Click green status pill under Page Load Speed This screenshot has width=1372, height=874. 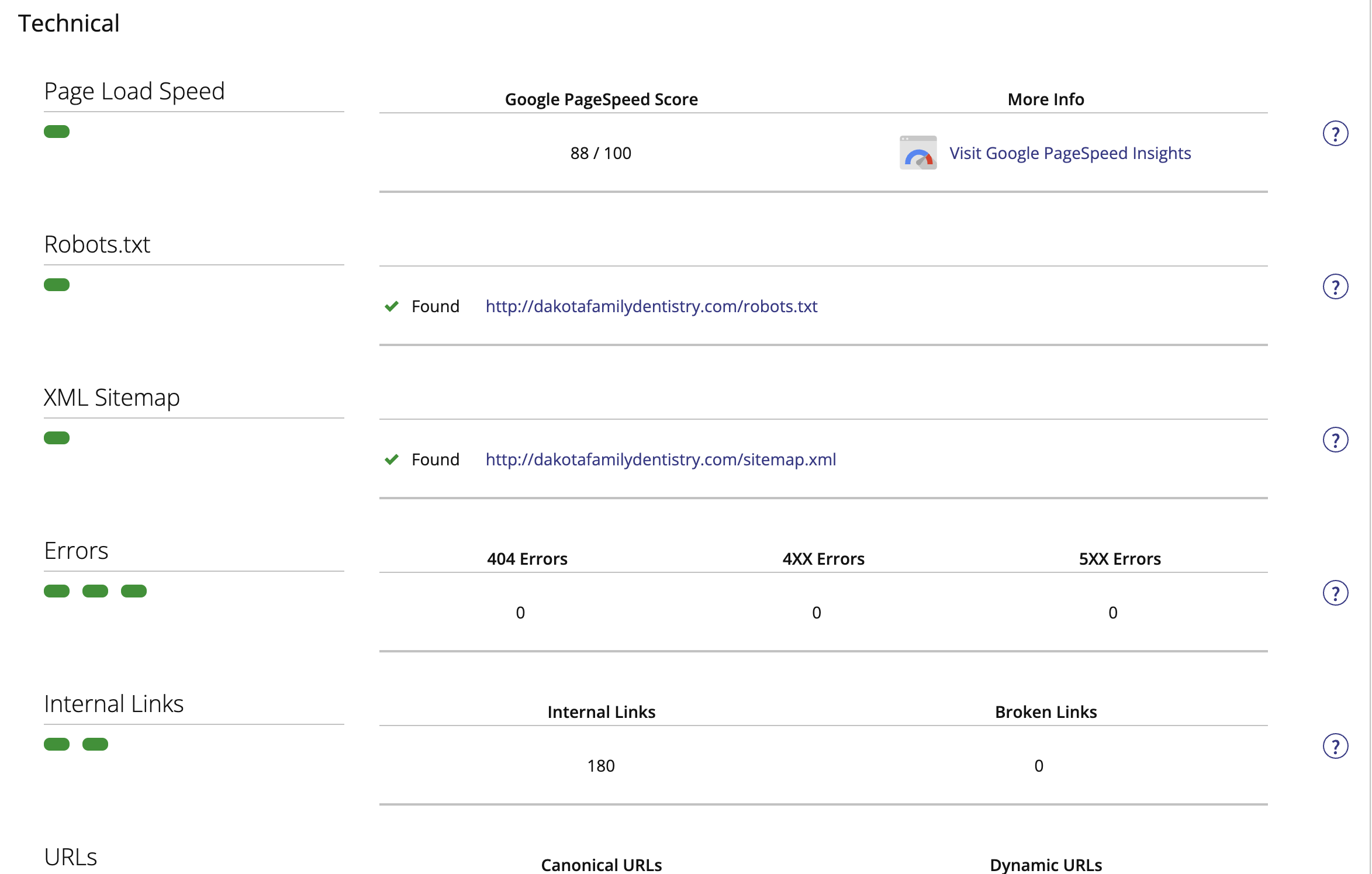57,132
